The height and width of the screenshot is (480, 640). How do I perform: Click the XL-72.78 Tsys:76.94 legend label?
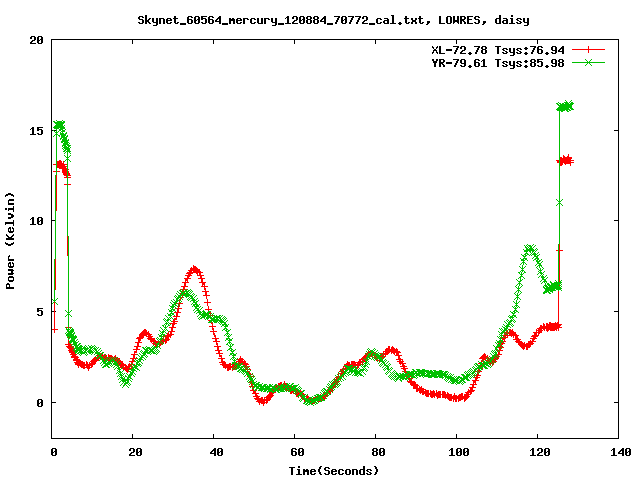pos(498,50)
